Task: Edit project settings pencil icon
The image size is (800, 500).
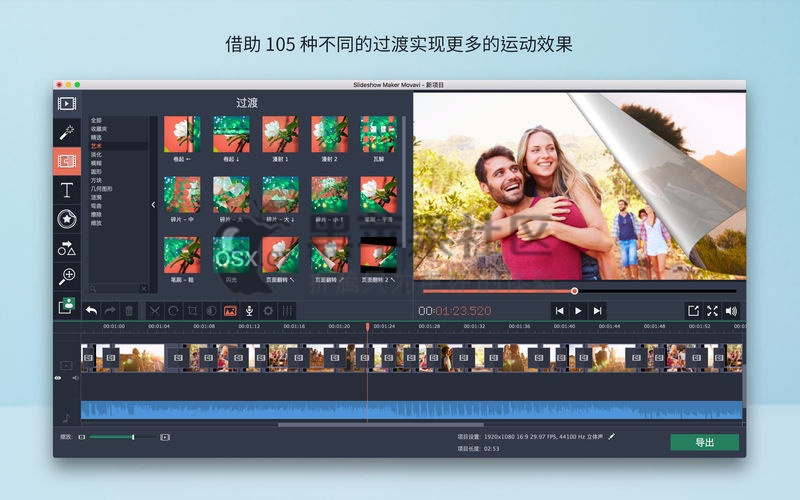Action: tap(611, 437)
